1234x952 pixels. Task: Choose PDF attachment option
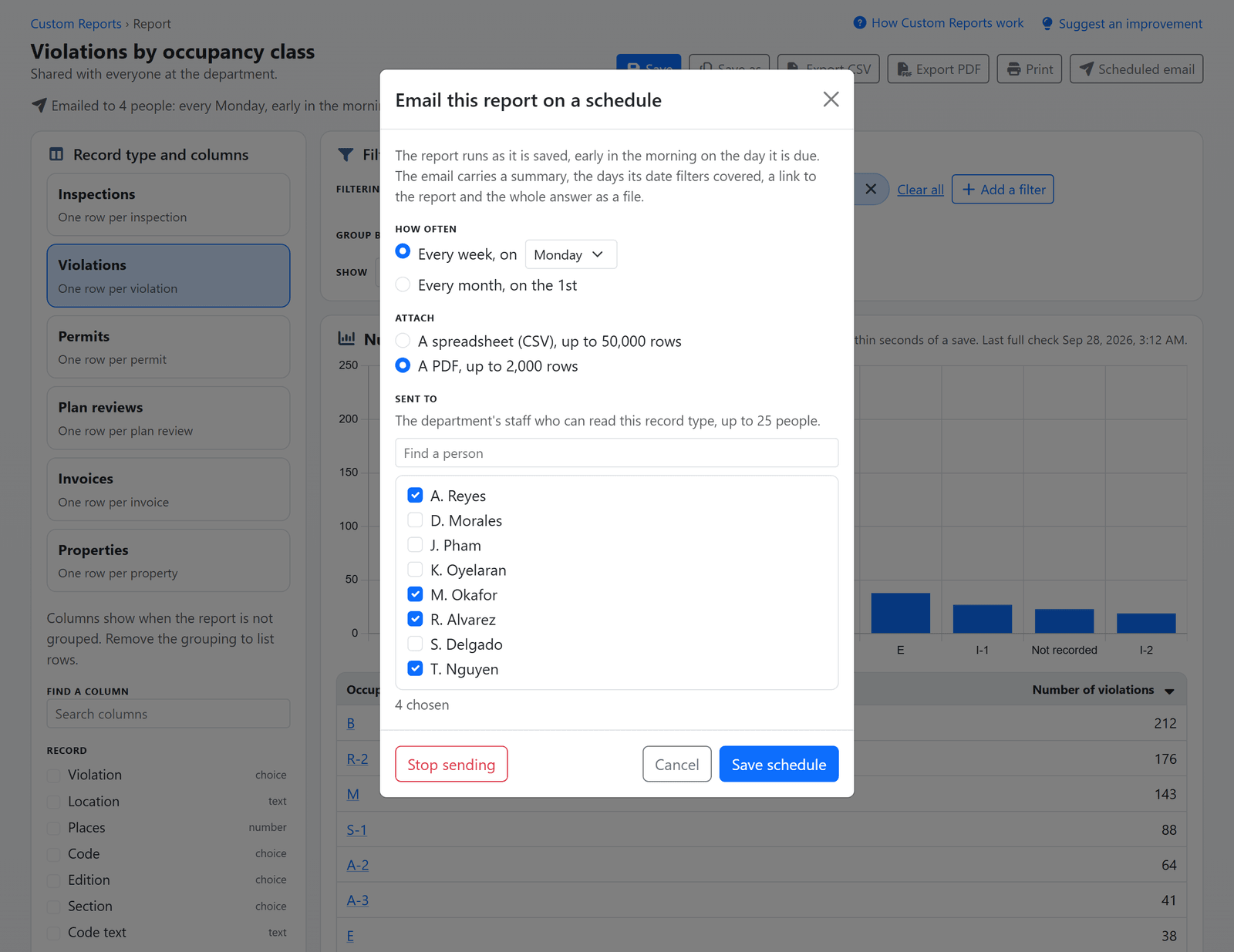click(x=403, y=365)
